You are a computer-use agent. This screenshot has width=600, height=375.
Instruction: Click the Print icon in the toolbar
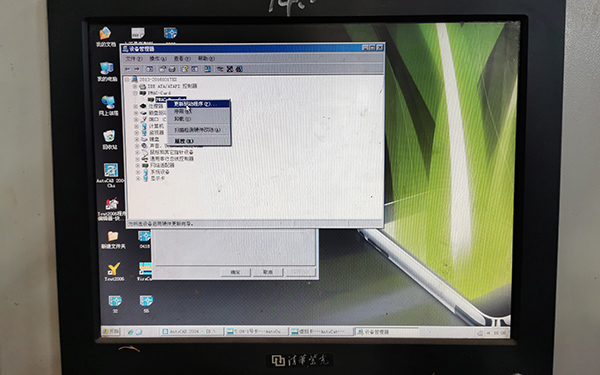[172, 69]
